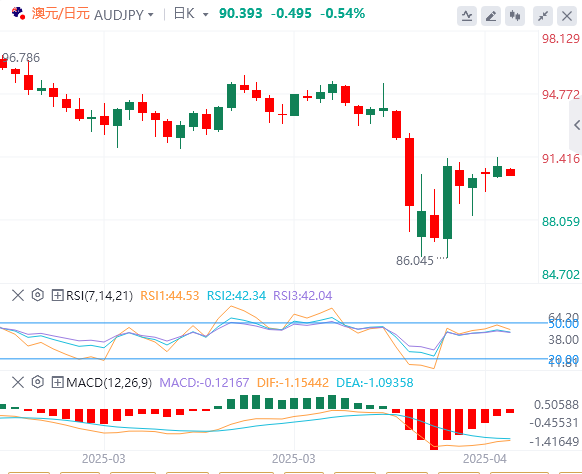Click the Australia flag pair icon
This screenshot has width=582, height=474.
pos(18,14)
